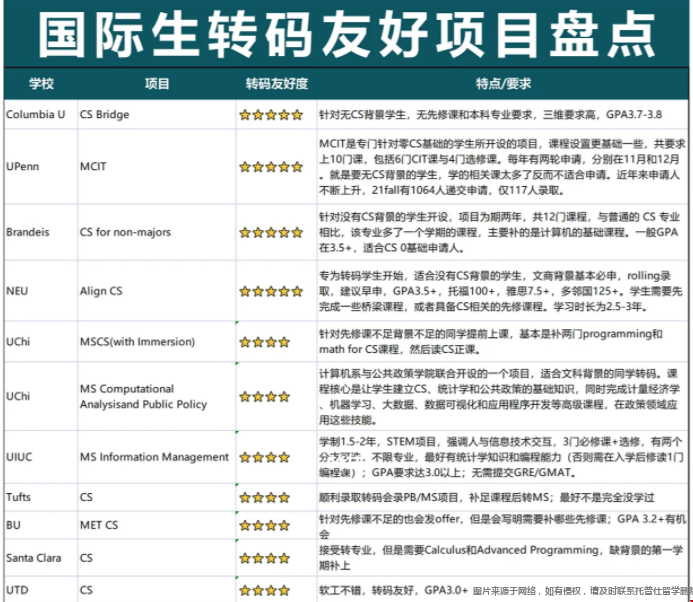This screenshot has height=602, width=693.
Task: Click star rating in MSCS Immersion row
Action: [x=264, y=342]
